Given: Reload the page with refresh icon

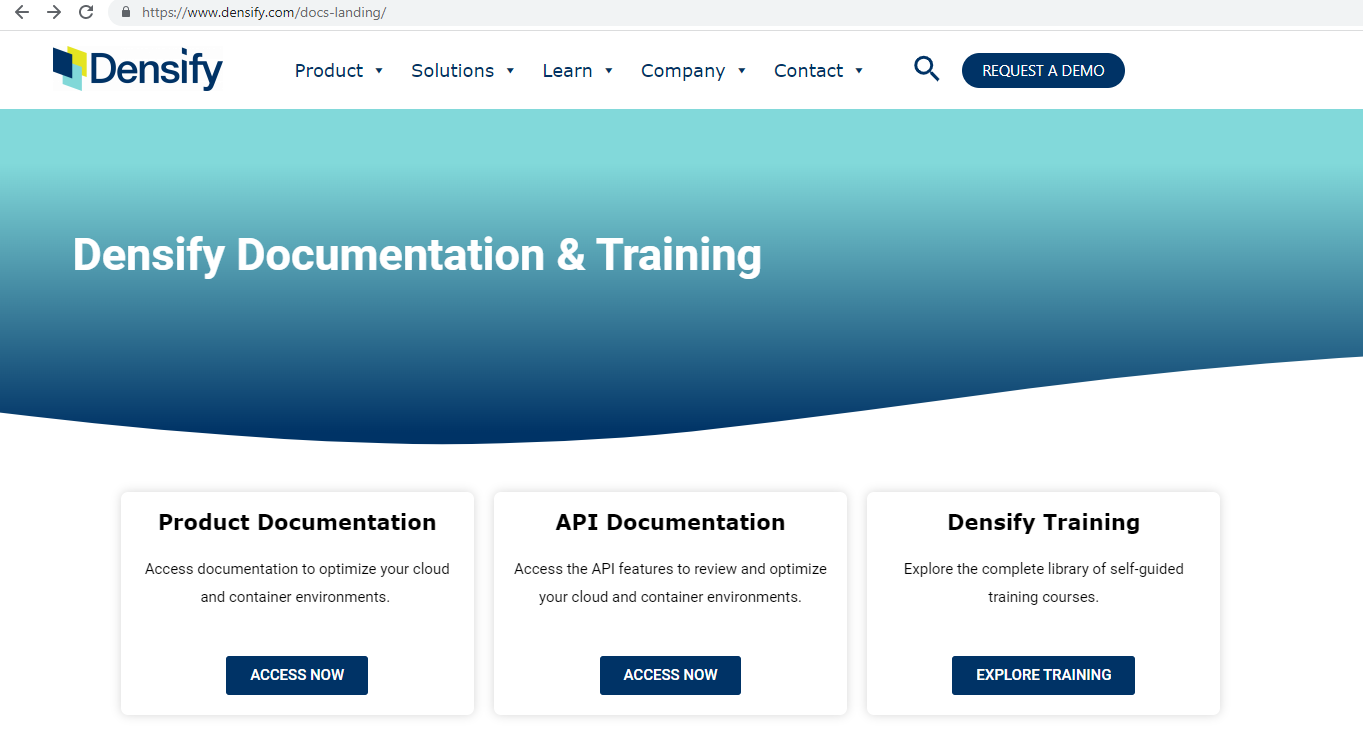Looking at the screenshot, I should coord(86,12).
